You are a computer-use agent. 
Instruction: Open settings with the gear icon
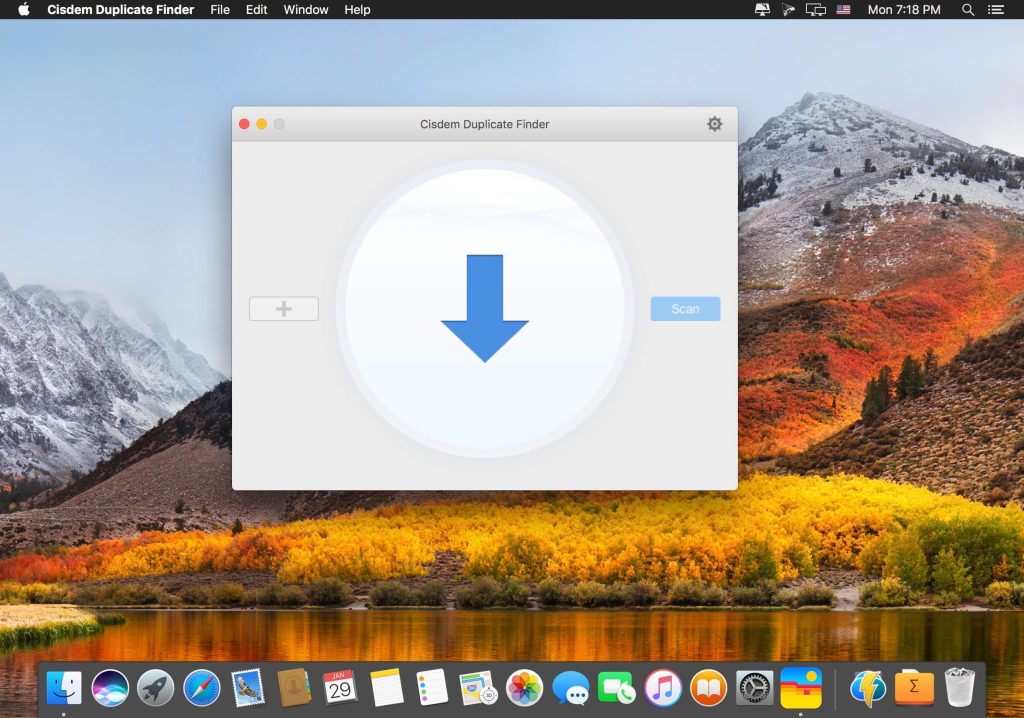coord(714,124)
